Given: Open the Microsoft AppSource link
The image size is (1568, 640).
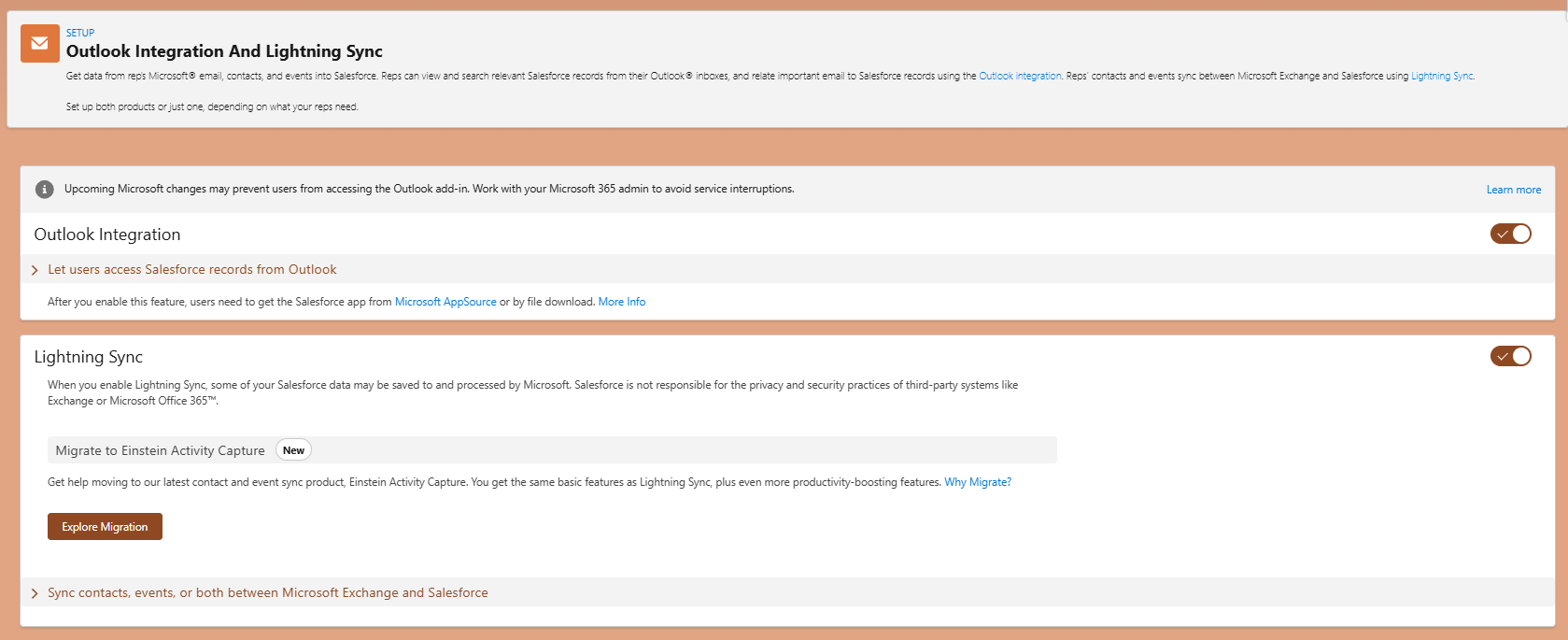Looking at the screenshot, I should 445,302.
